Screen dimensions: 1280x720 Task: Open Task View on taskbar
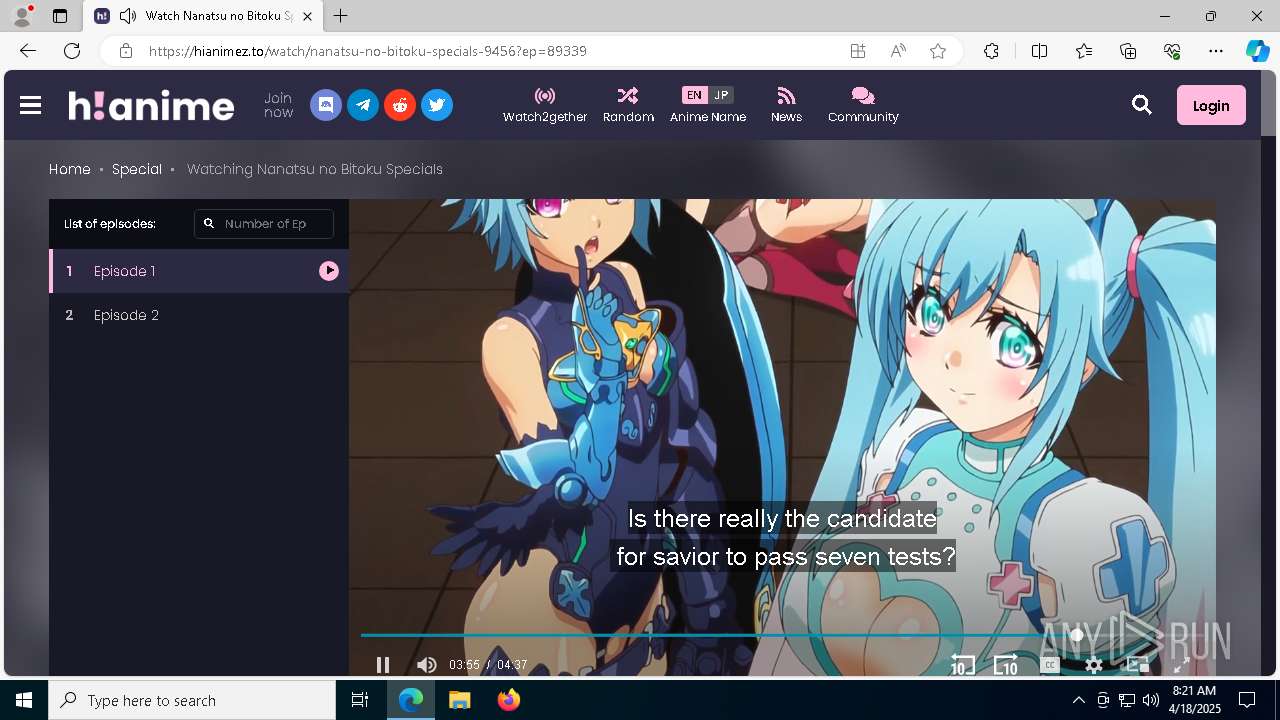pos(360,700)
